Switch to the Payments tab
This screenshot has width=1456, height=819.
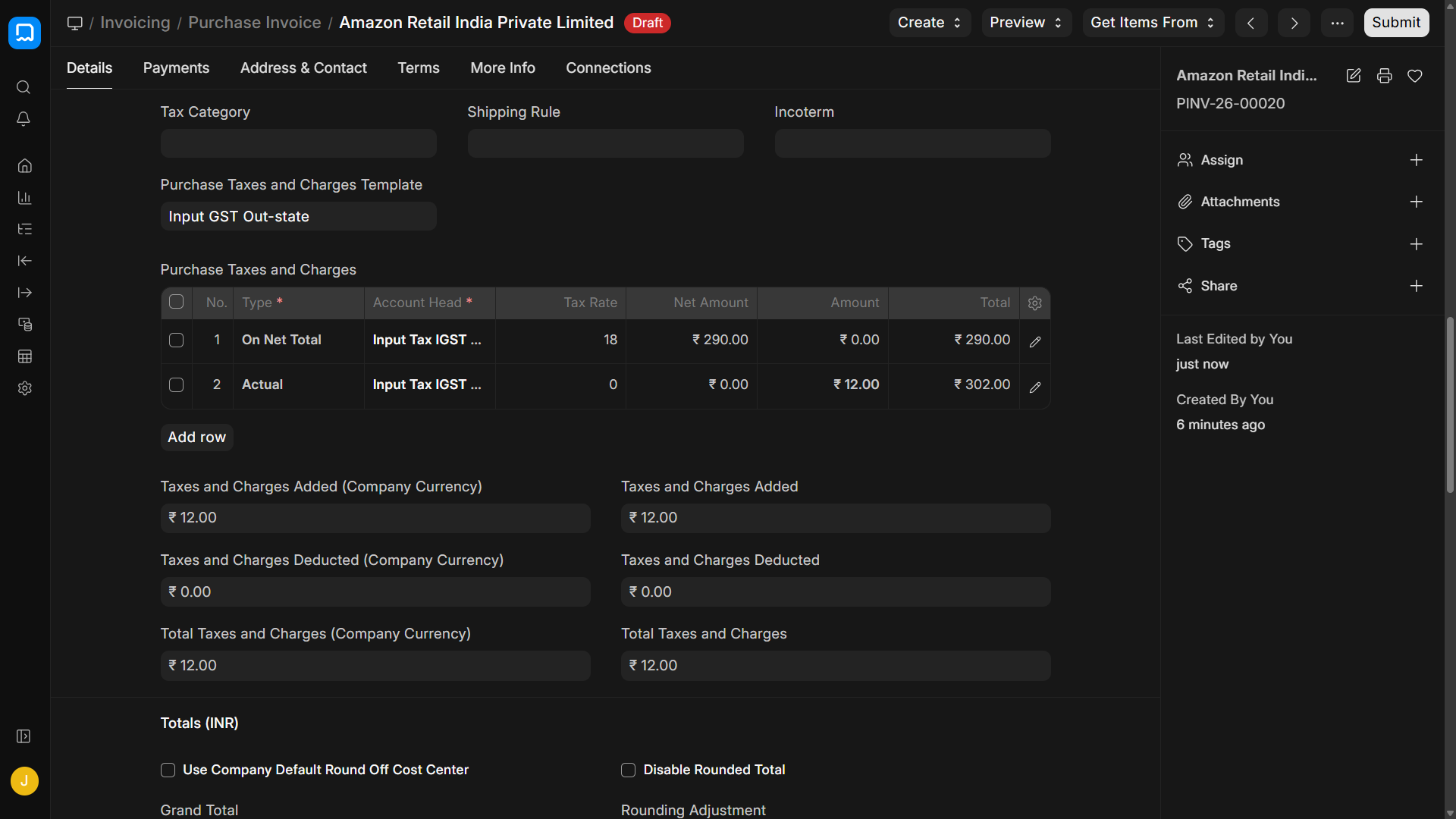click(176, 67)
